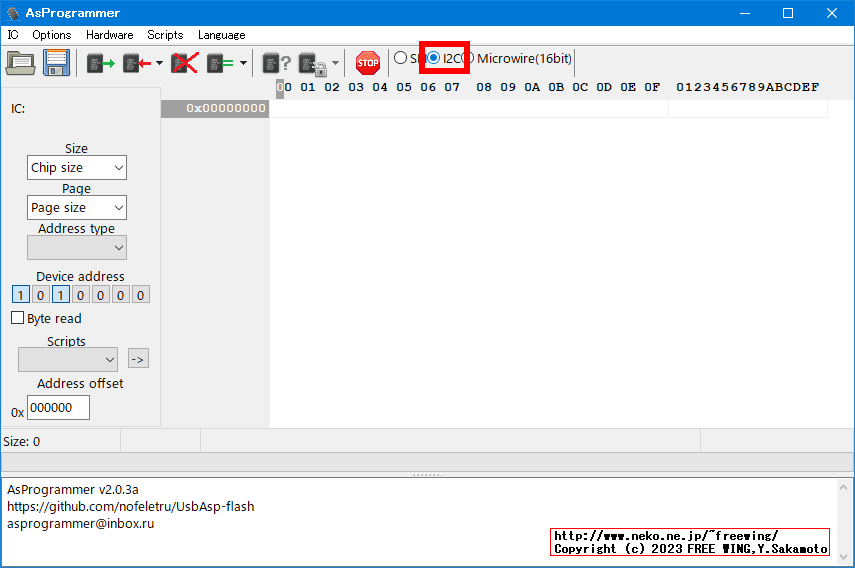Expand the Chip size dropdown
This screenshot has width=855, height=568.
point(77,168)
